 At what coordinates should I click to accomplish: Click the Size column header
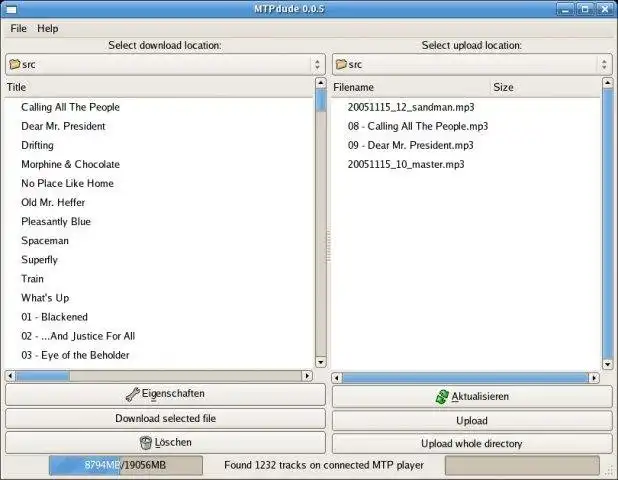(546, 87)
